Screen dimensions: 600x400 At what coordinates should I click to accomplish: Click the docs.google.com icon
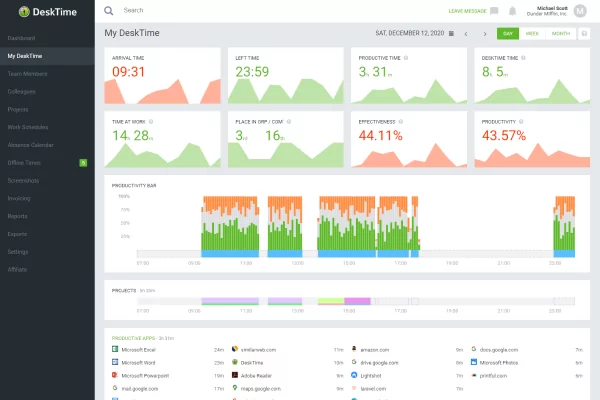pyautogui.click(x=474, y=349)
